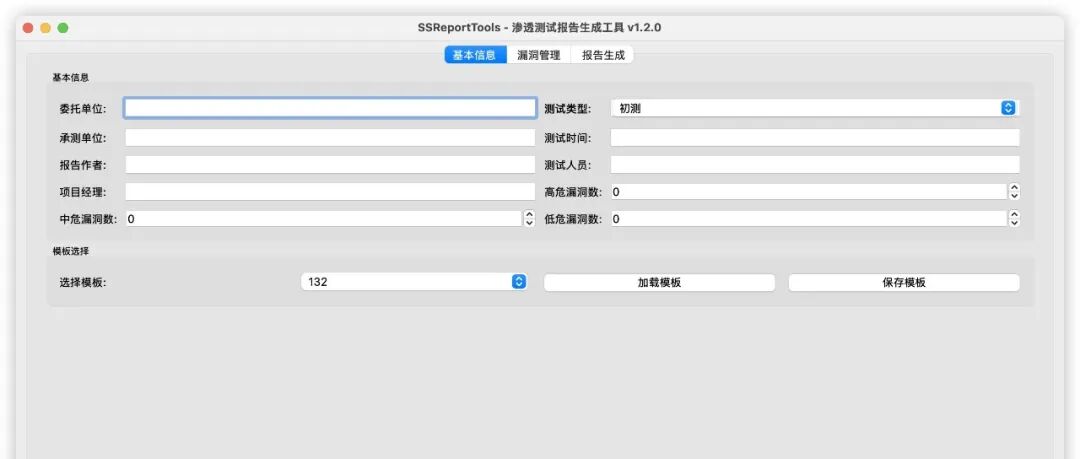Image resolution: width=1080 pixels, height=459 pixels.
Task: Click the 承测单位 input field
Action: pos(330,138)
